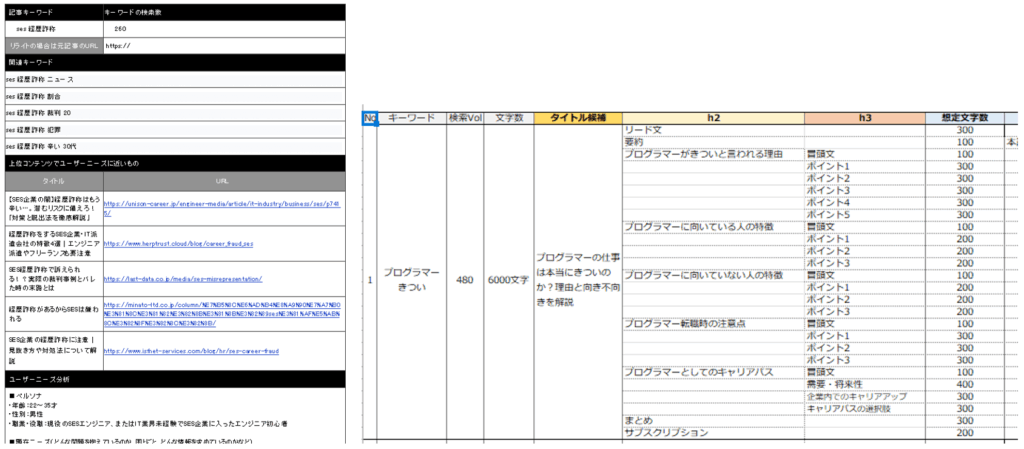Select the 'タイトル' column header, left table
Screen dimensions: 1024x449
[54, 181]
